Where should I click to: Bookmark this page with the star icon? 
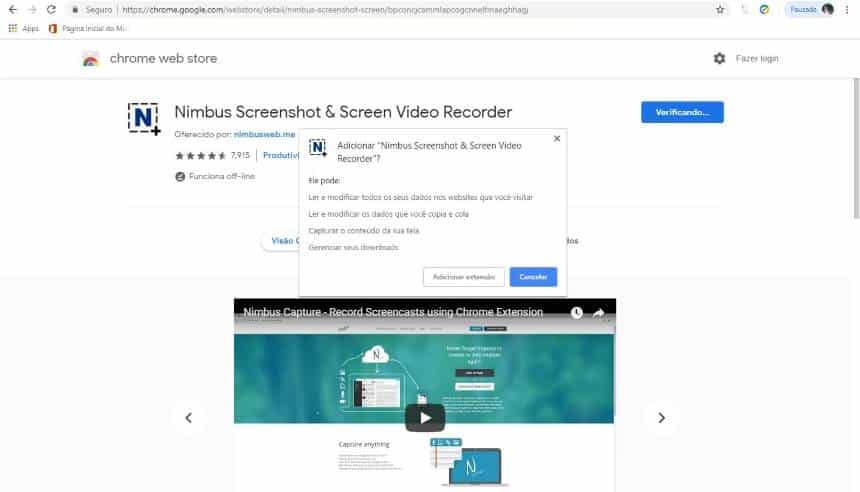pos(720,10)
